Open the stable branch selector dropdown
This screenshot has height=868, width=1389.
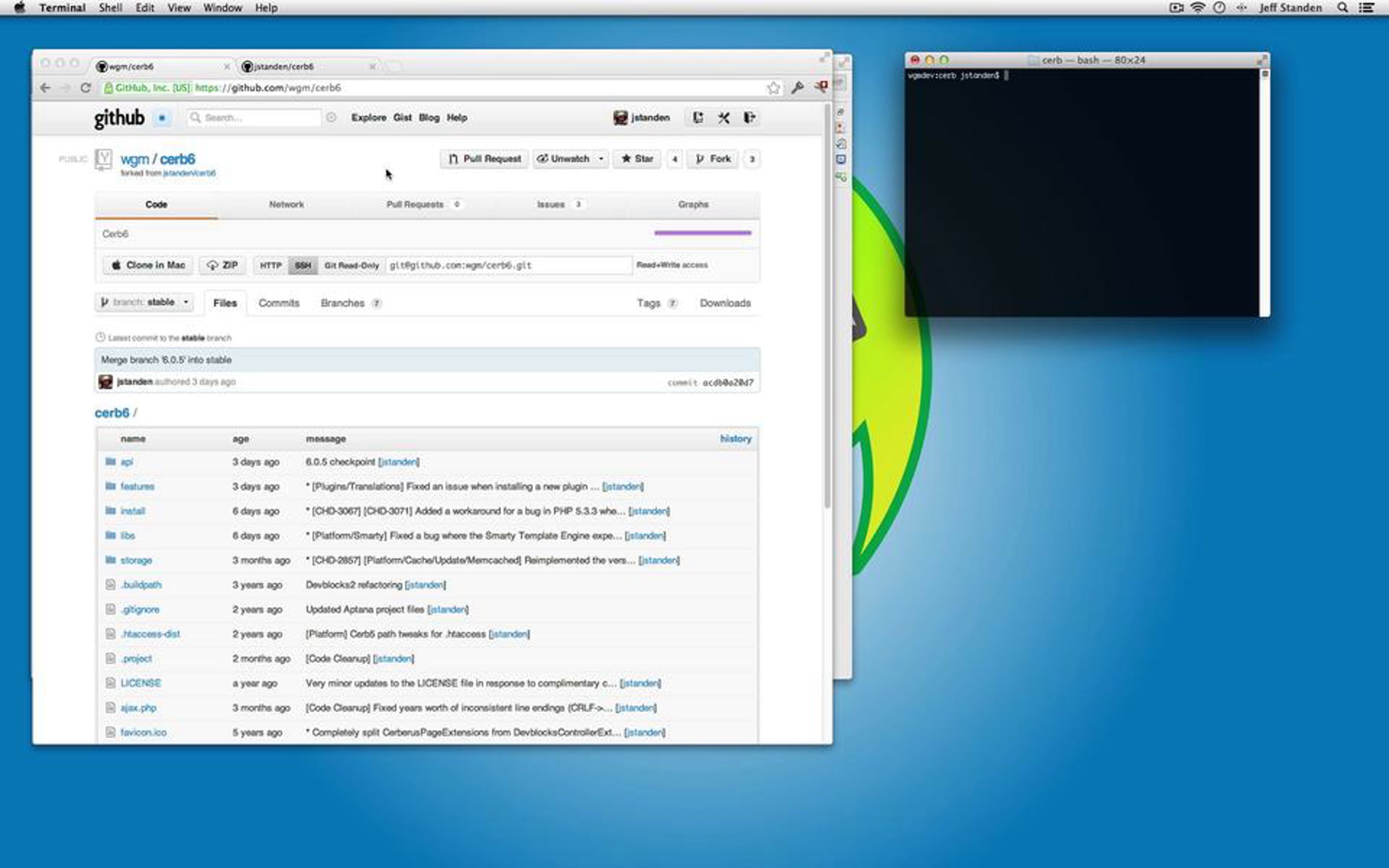(x=144, y=303)
